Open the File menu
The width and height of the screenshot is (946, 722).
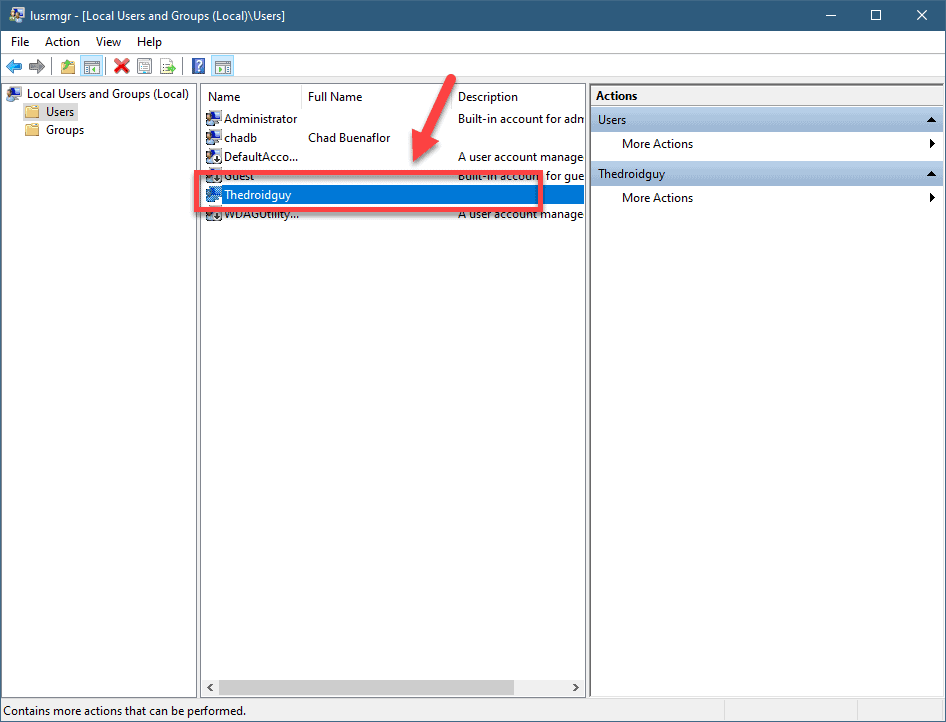[x=20, y=42]
